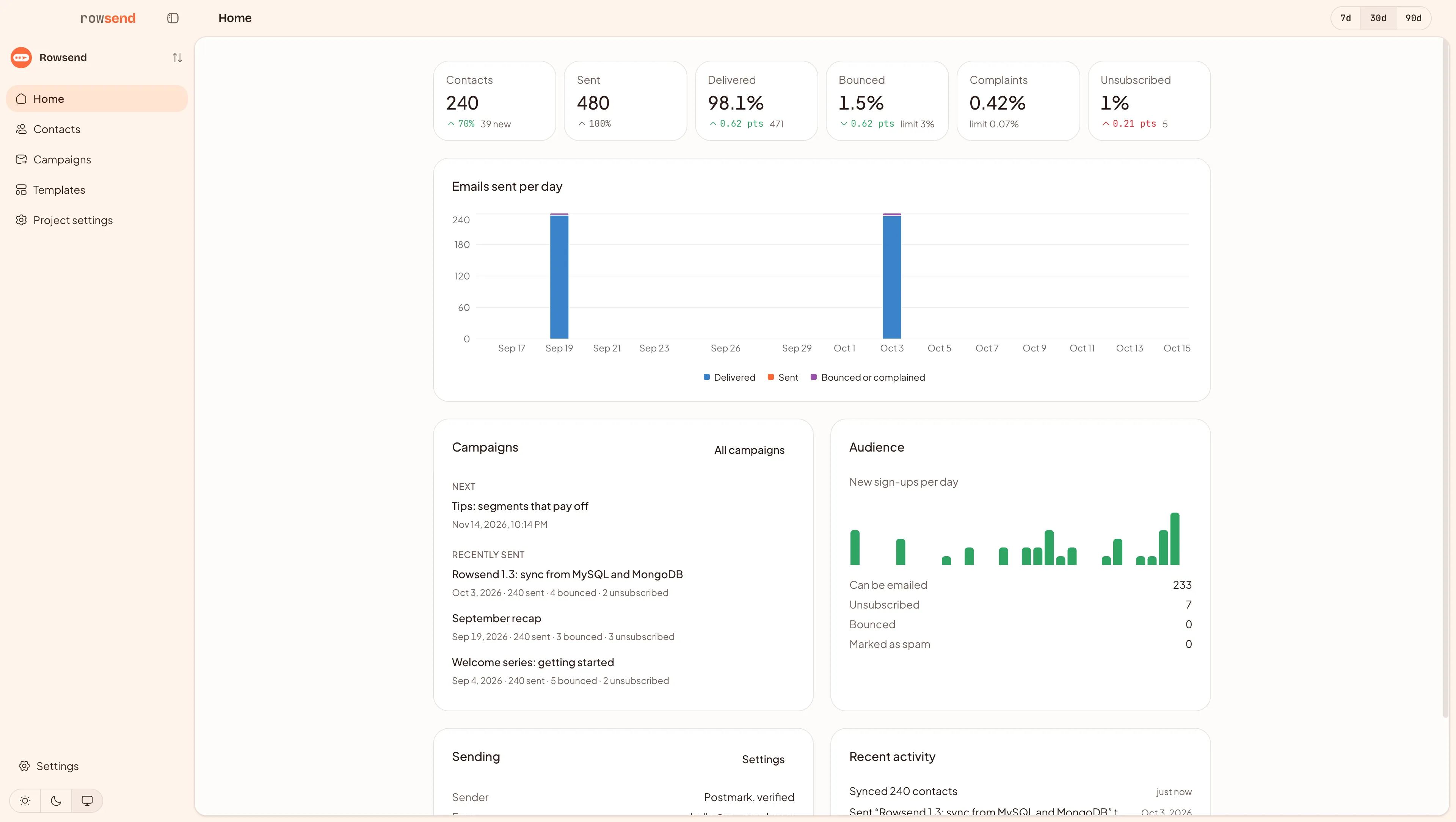Open the Bounced 1.5% stat card
1456x822 pixels.
(887, 101)
